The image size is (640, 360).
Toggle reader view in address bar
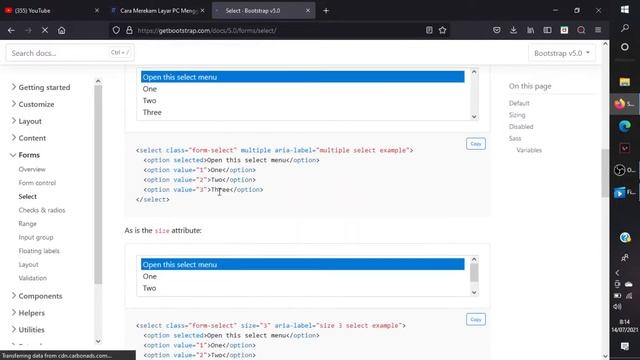pos(429,30)
